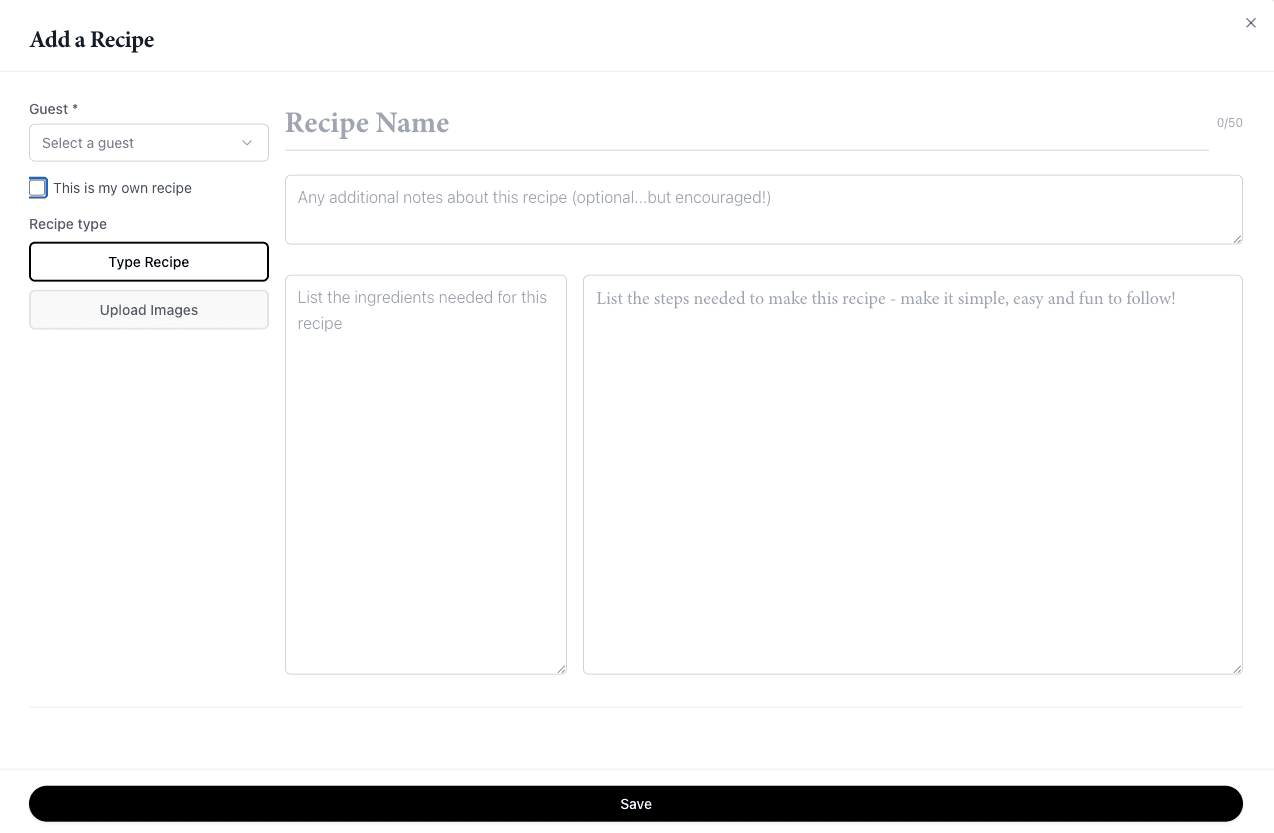Enable the "This is my own recipe" checkbox
This screenshot has width=1274, height=833.
point(38,187)
